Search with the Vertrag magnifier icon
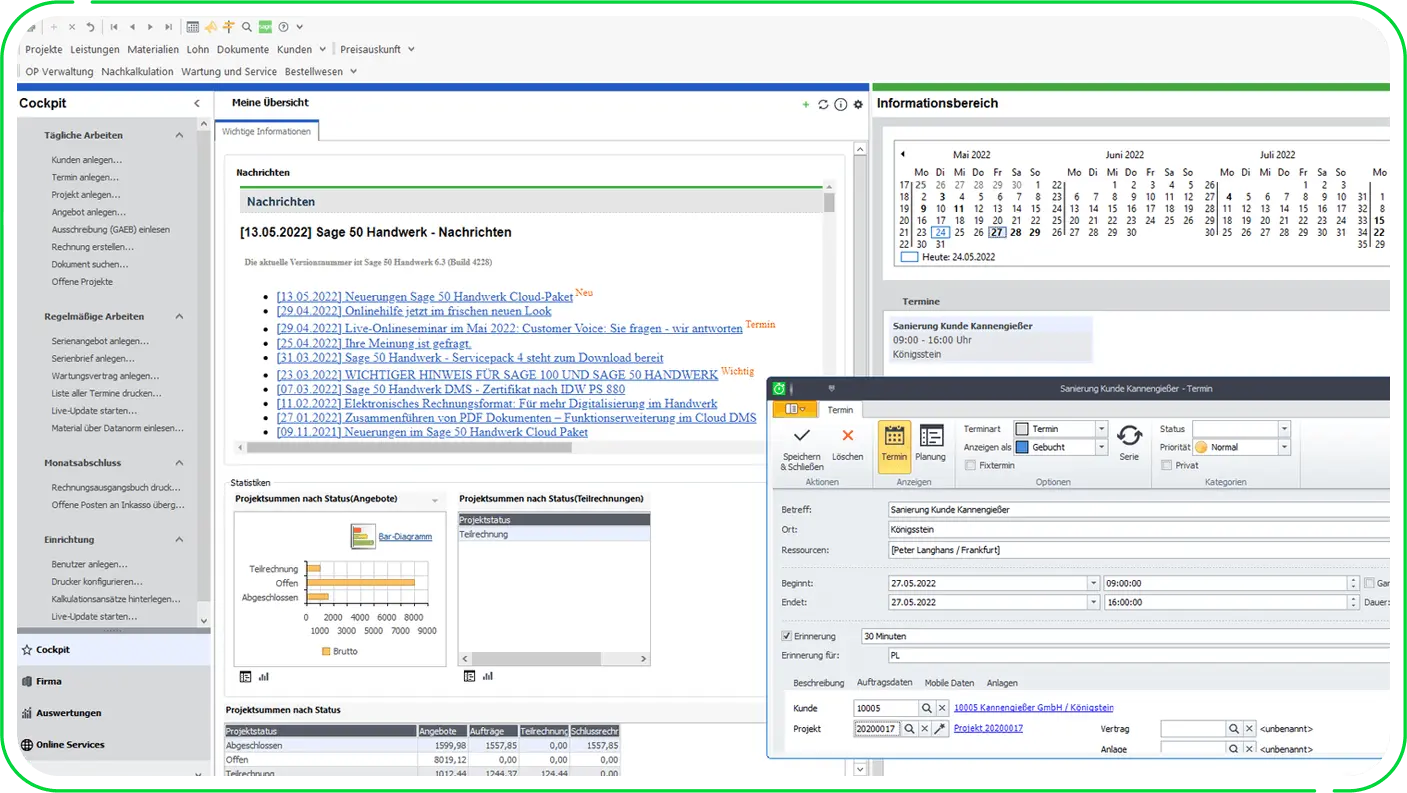The image size is (1407, 793). 1234,729
